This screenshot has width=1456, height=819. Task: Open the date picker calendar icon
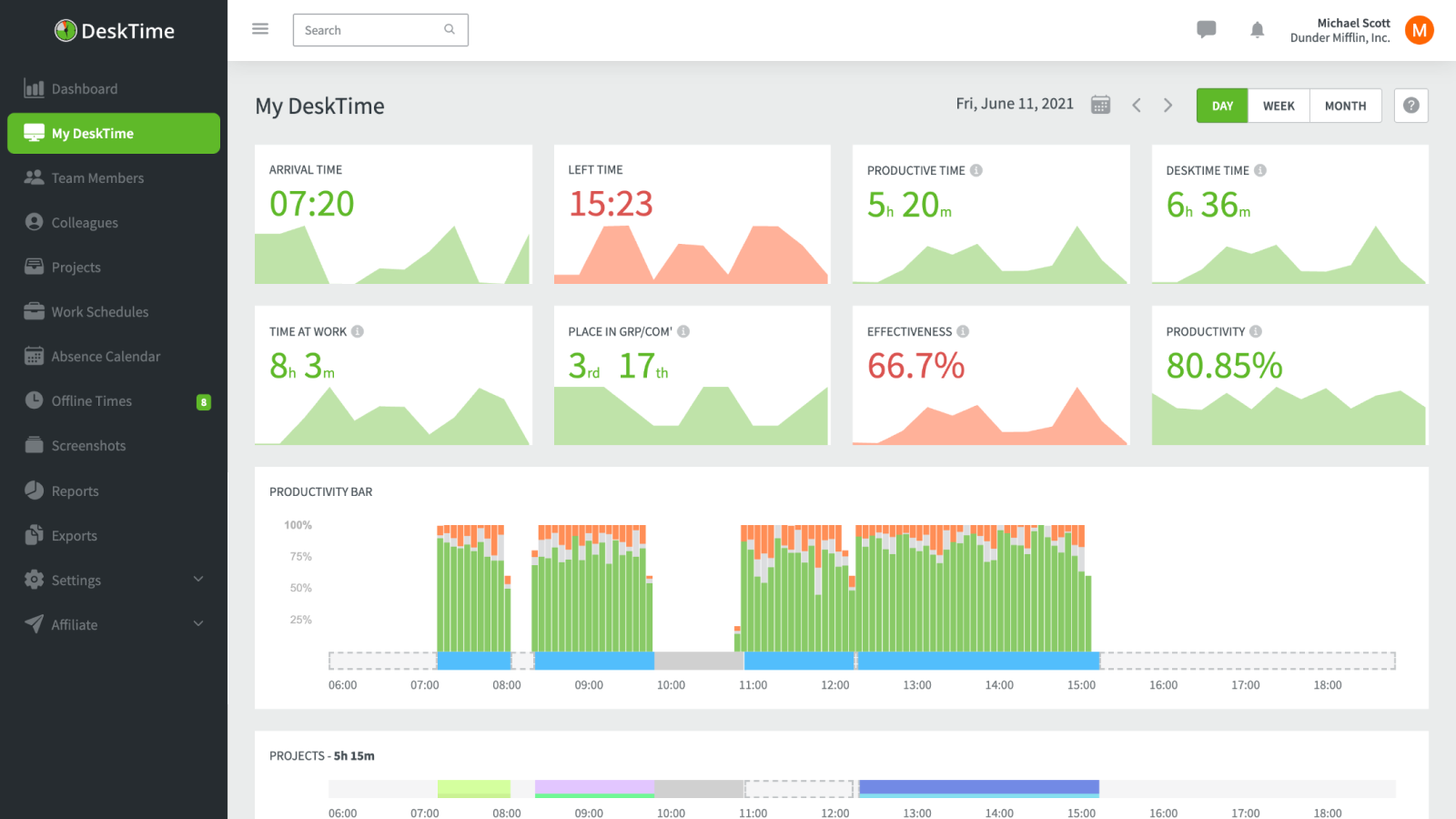(x=1100, y=104)
